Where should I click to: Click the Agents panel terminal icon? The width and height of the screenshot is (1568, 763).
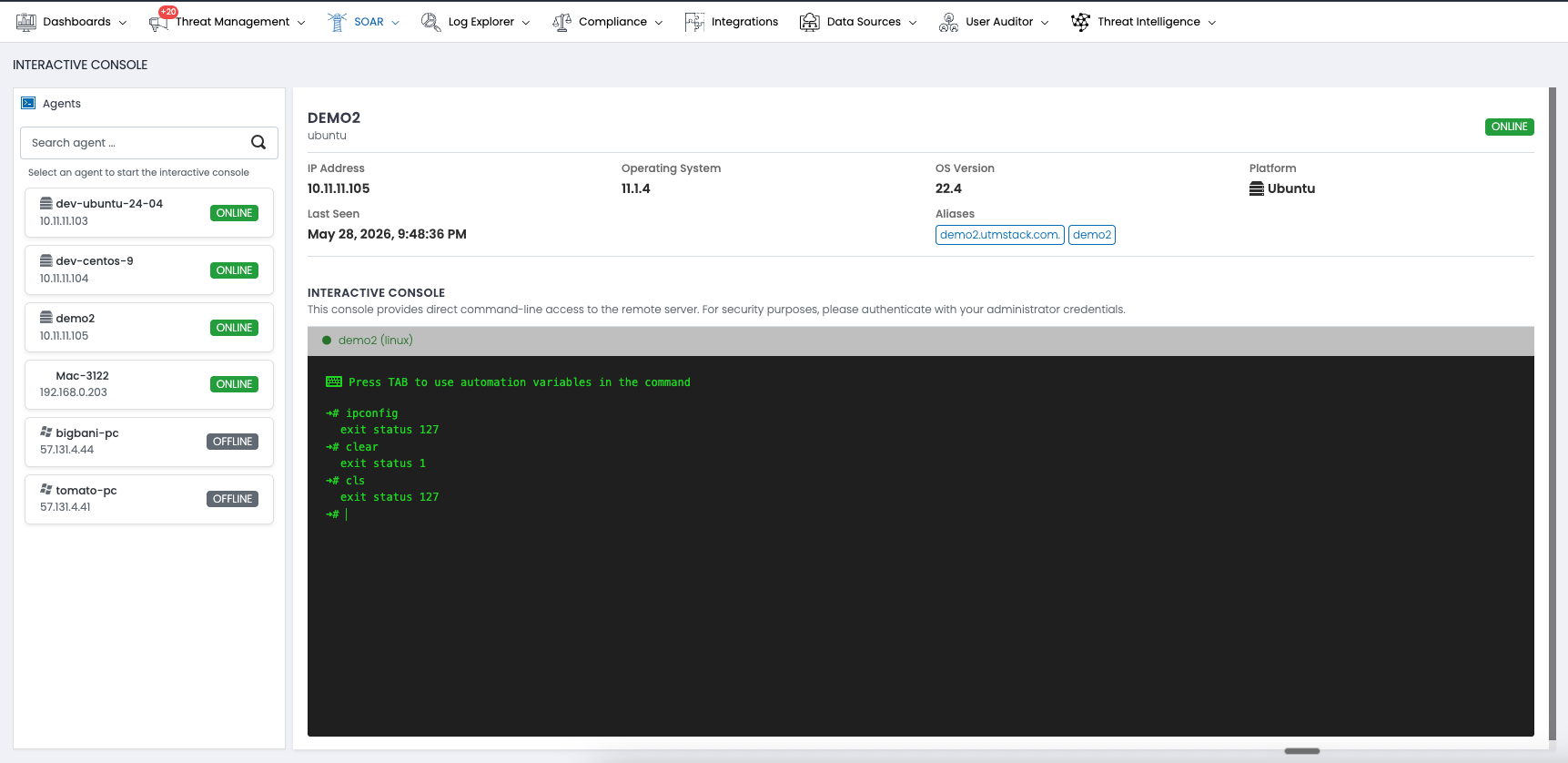pyautogui.click(x=28, y=103)
